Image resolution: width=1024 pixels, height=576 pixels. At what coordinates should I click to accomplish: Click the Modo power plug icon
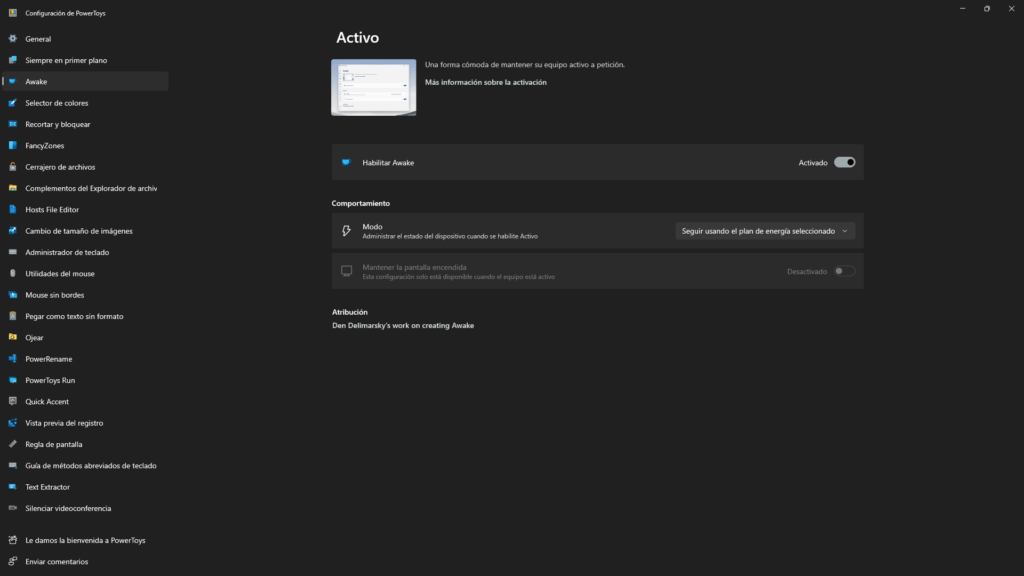click(x=346, y=231)
